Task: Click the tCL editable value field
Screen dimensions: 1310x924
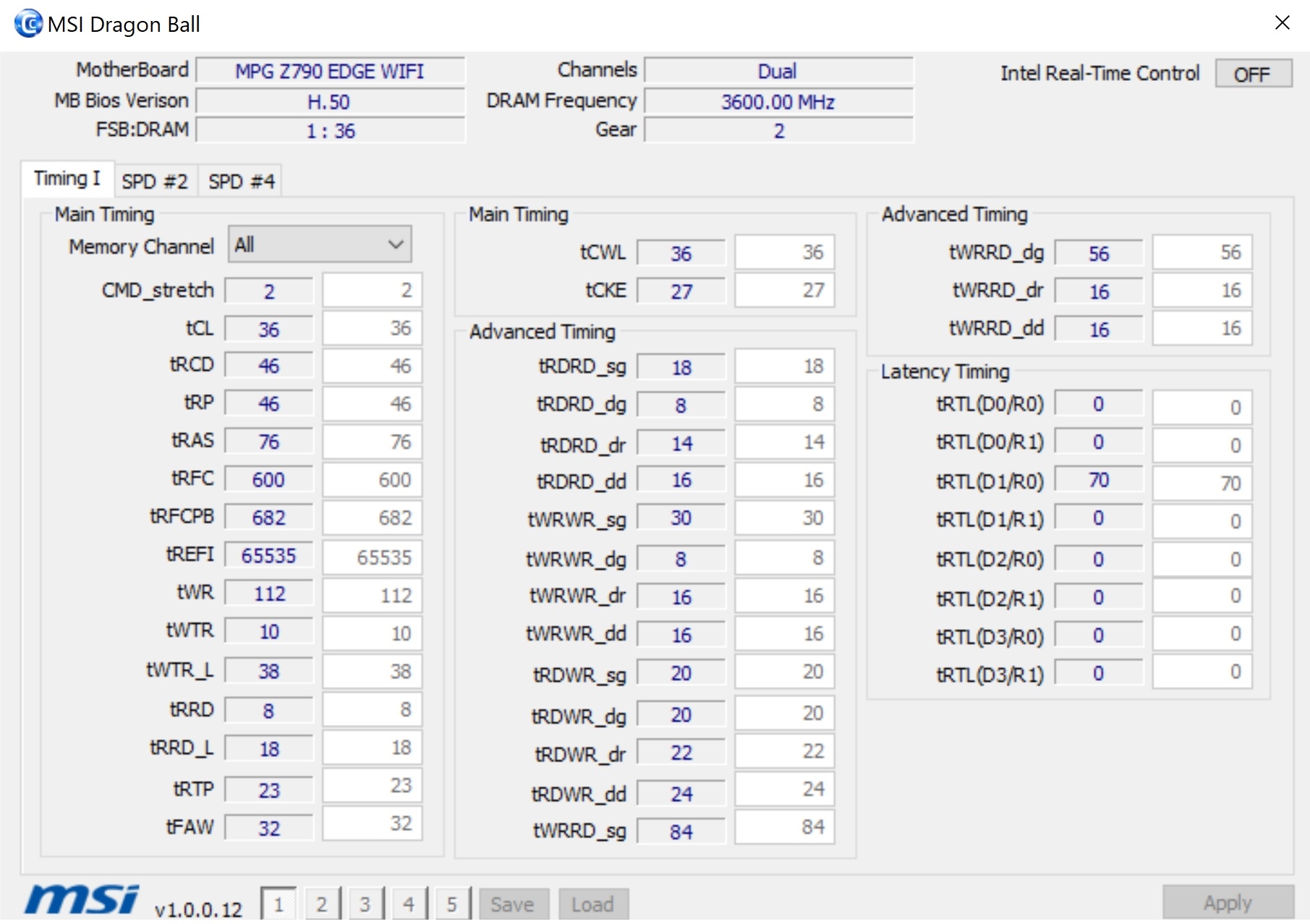Action: pos(372,328)
